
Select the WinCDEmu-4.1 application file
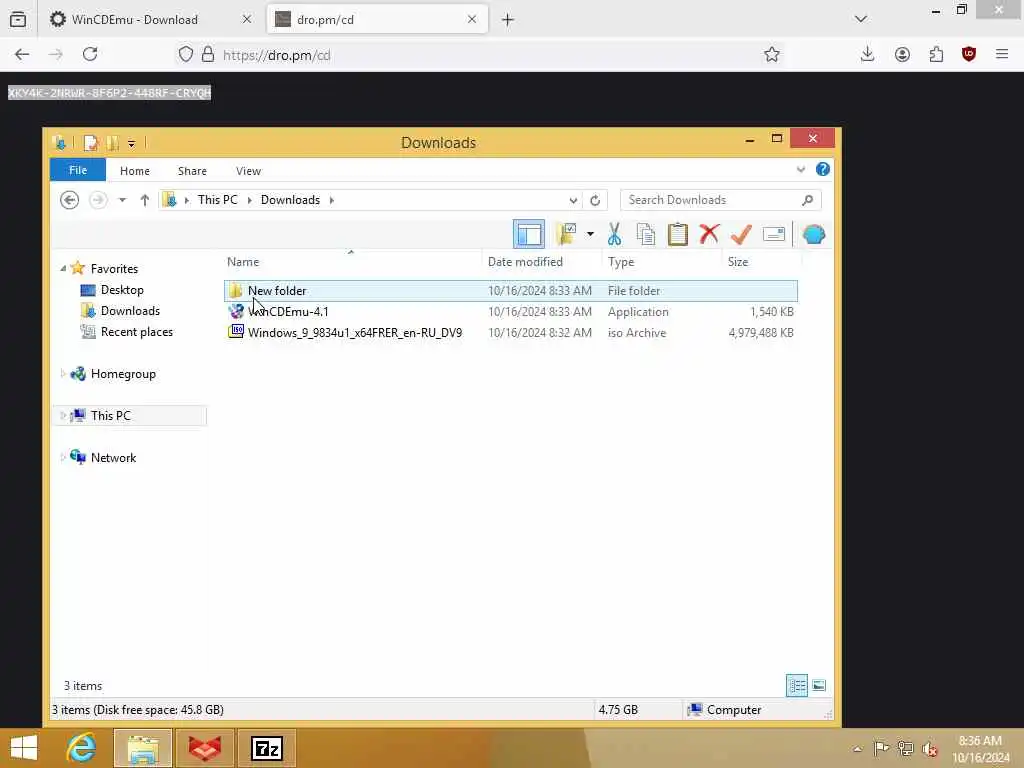tap(511, 312)
